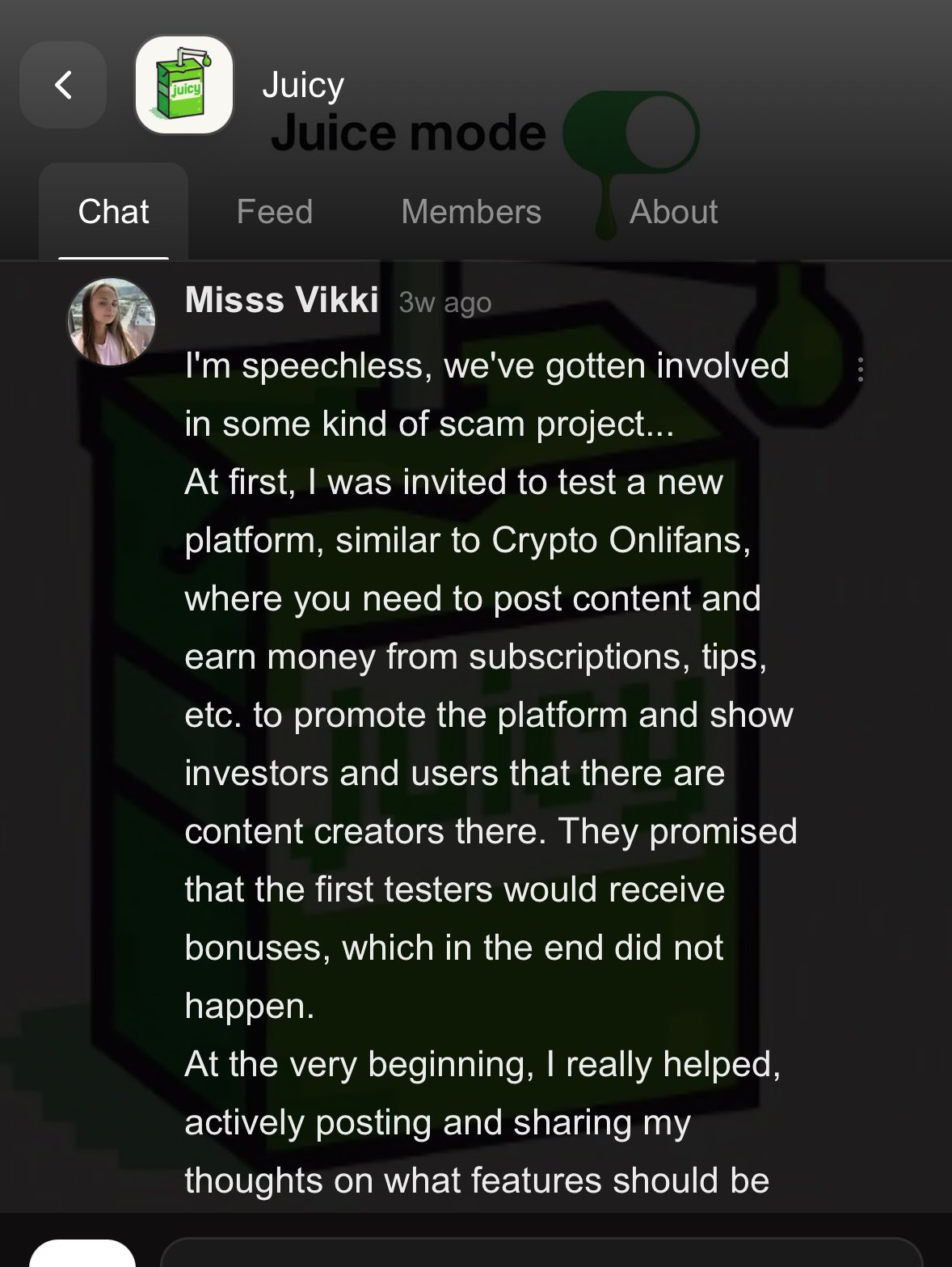Click the 'Juice mode' label text

pyautogui.click(x=409, y=133)
